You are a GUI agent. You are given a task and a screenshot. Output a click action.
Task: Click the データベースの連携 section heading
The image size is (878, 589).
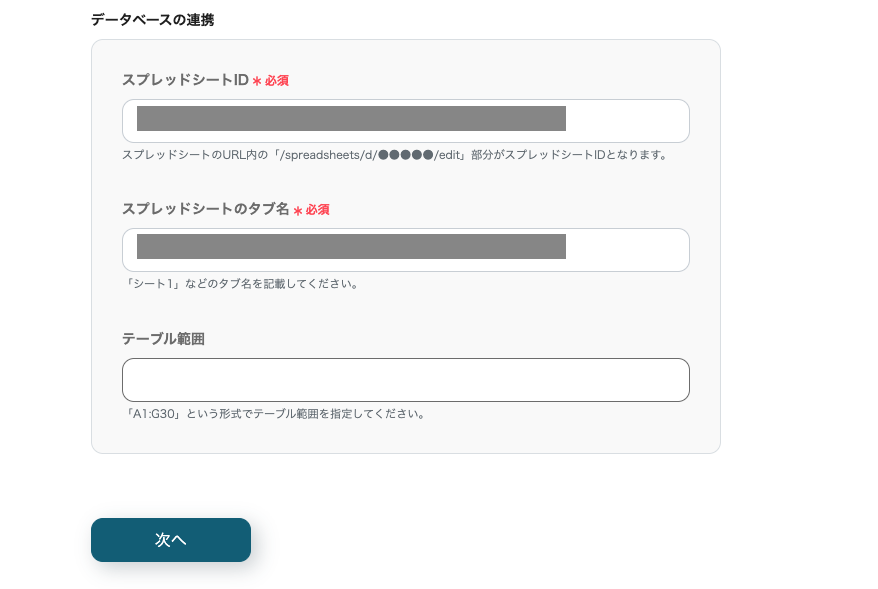152,19
